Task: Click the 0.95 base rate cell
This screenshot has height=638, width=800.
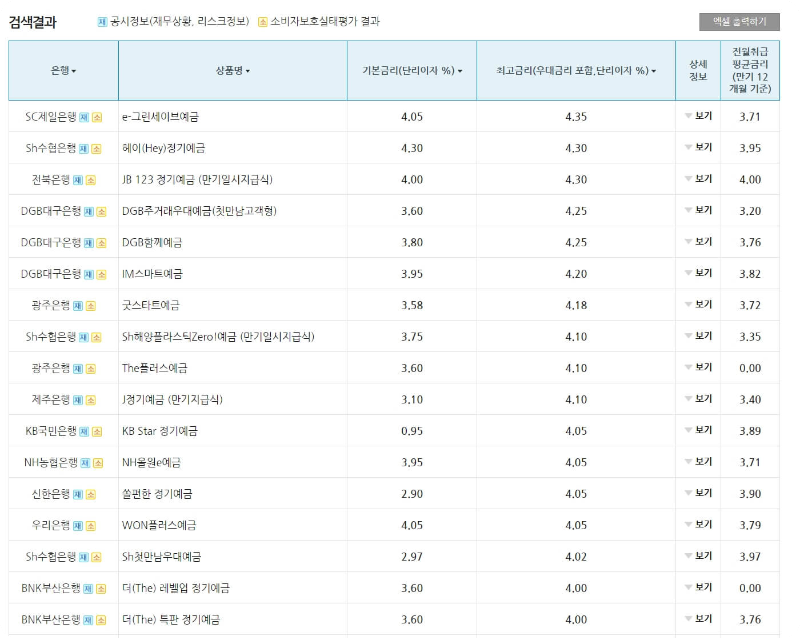Action: [412, 431]
